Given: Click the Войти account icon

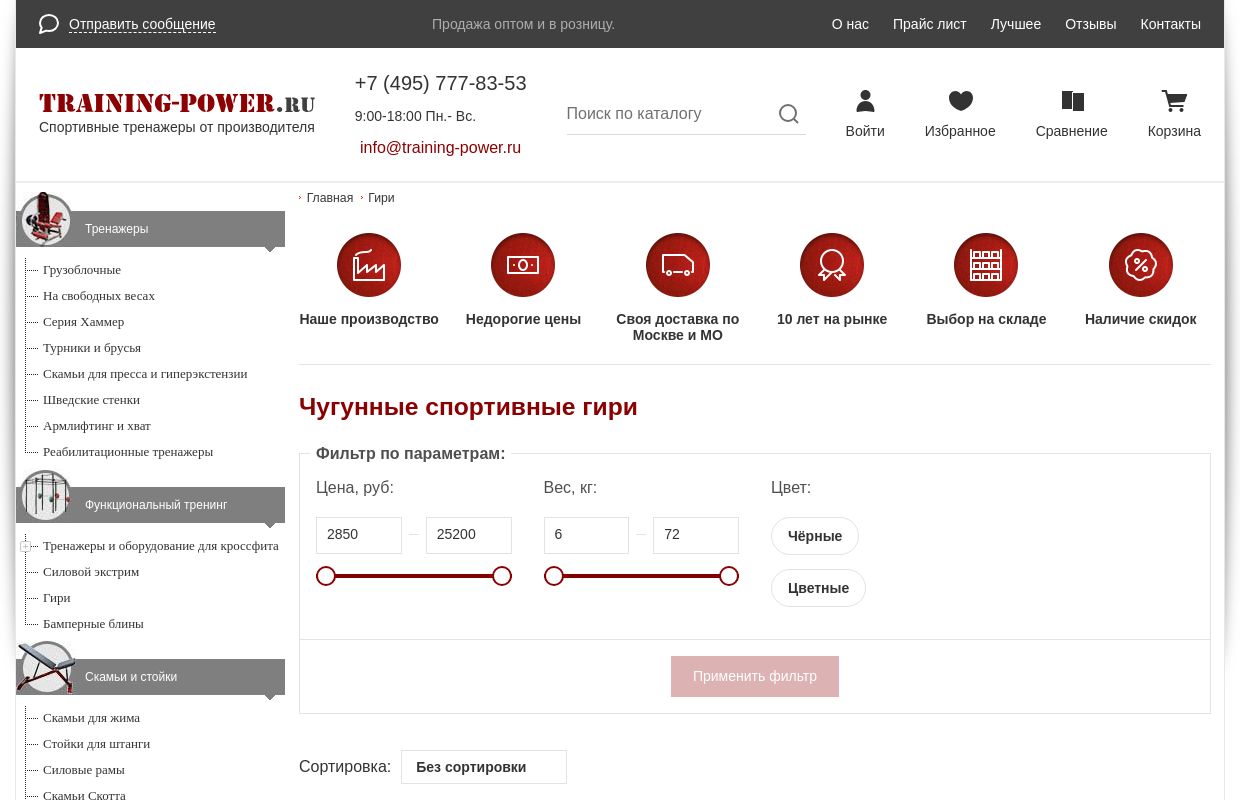Looking at the screenshot, I should [x=865, y=101].
